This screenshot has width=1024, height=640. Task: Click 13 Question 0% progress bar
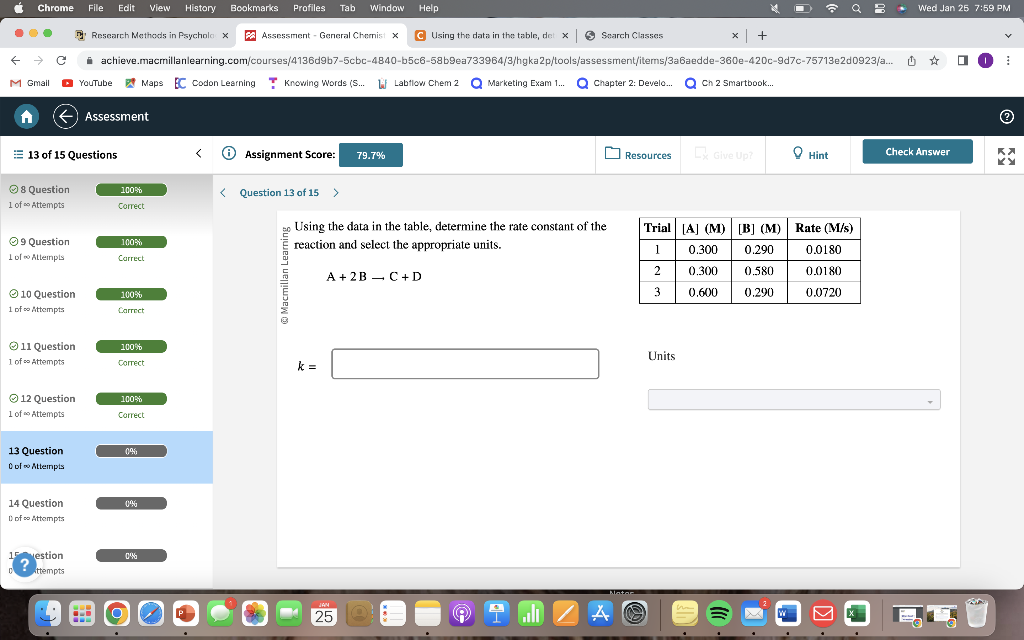(131, 451)
